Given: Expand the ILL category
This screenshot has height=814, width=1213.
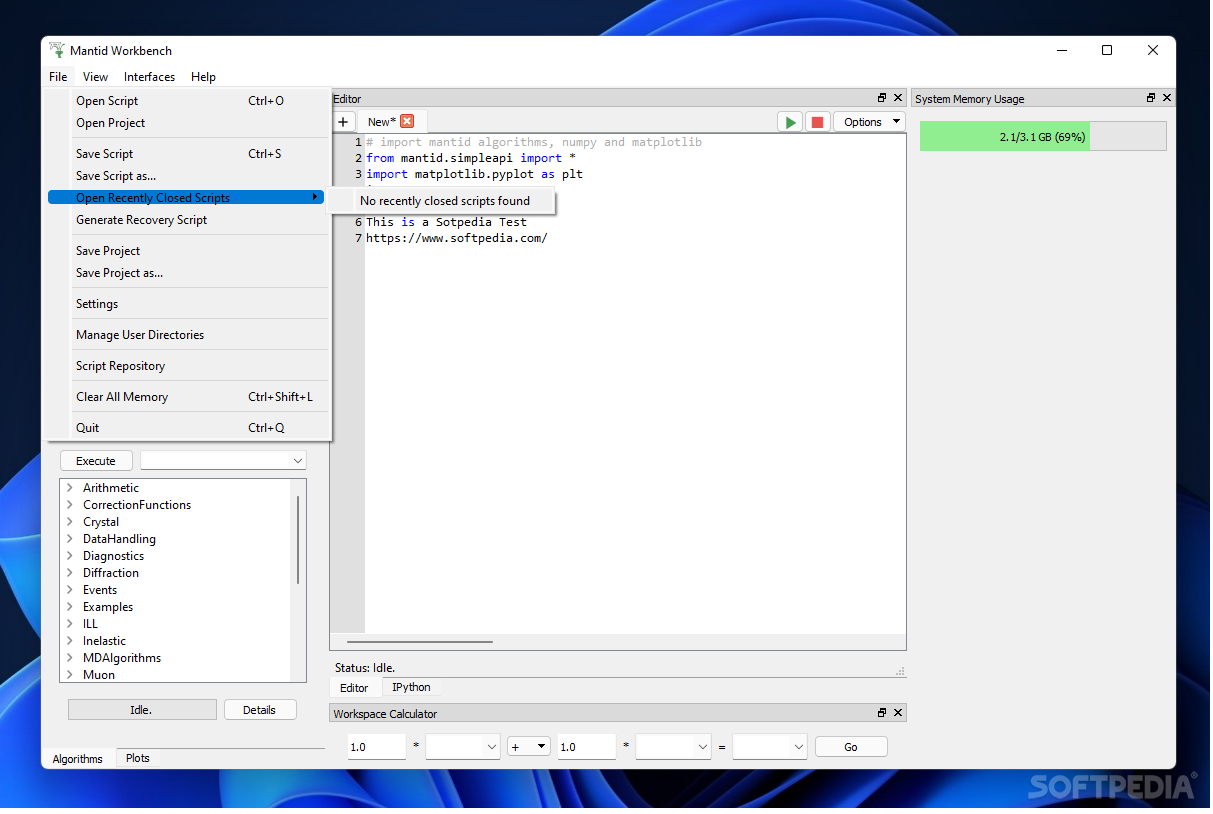Looking at the screenshot, I should tap(69, 624).
